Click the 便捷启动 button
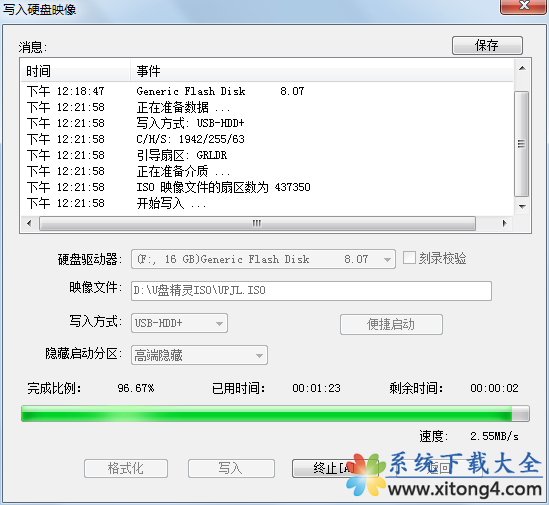The width and height of the screenshot is (549, 505). point(391,324)
